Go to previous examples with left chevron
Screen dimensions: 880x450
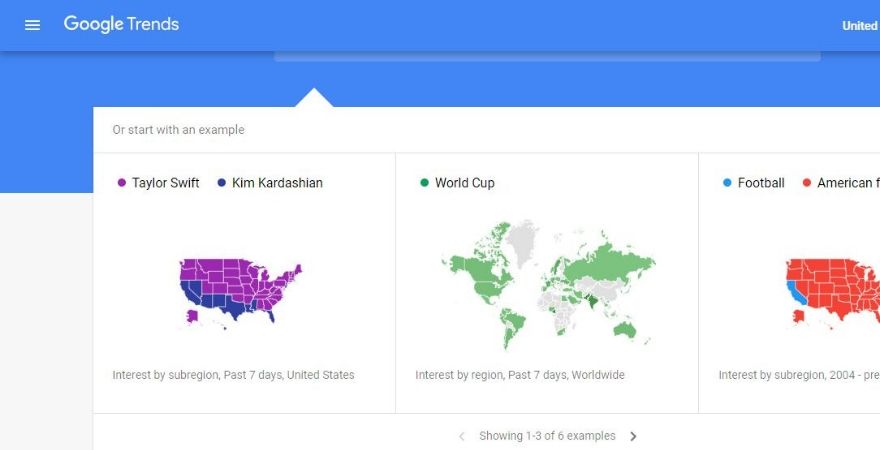pyautogui.click(x=461, y=436)
